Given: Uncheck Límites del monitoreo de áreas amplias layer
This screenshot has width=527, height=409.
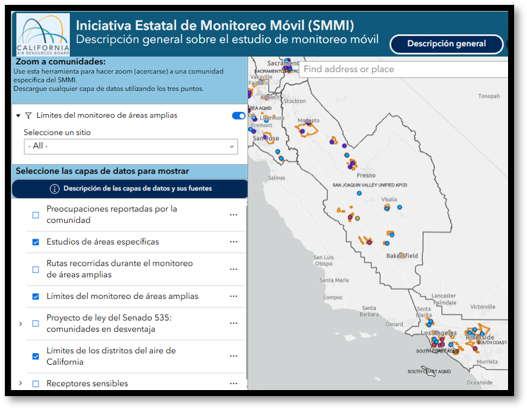Looking at the screenshot, I should pyautogui.click(x=36, y=296).
